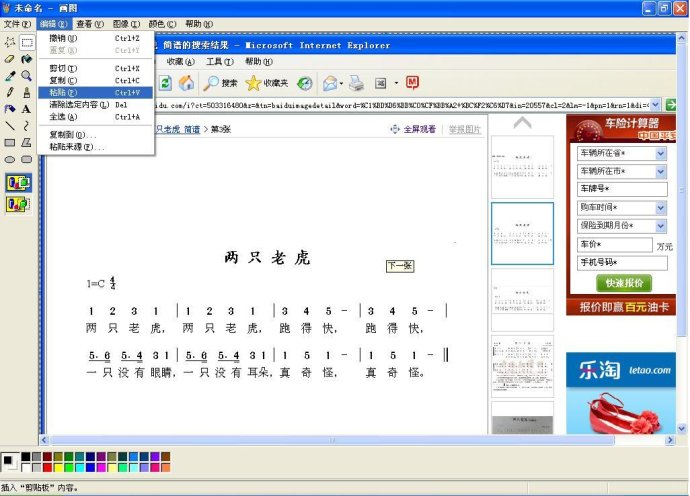
Task: Pick the red color swatch in palette
Action: point(49,467)
